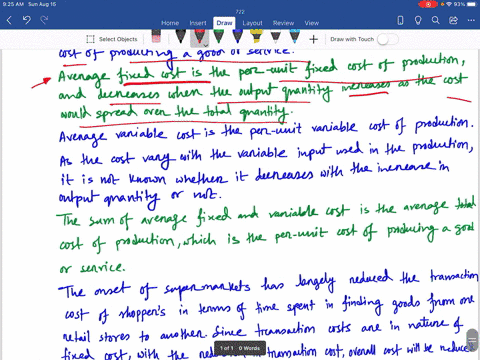The height and width of the screenshot is (360, 480).
Task: Select the white-tipped pencil
Action: tap(275, 37)
